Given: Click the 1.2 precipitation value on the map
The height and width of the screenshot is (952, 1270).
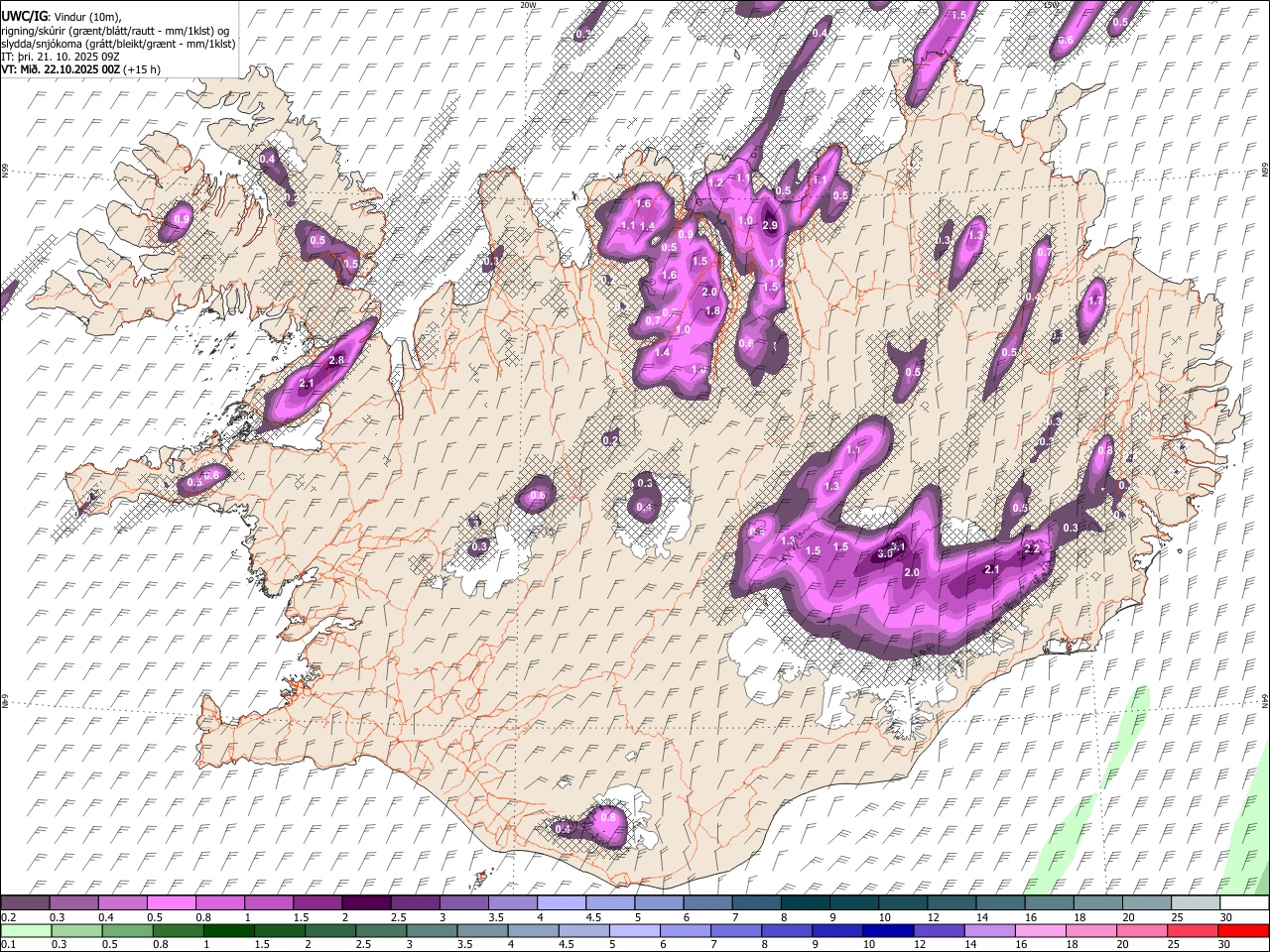Looking at the screenshot, I should pos(715,182).
